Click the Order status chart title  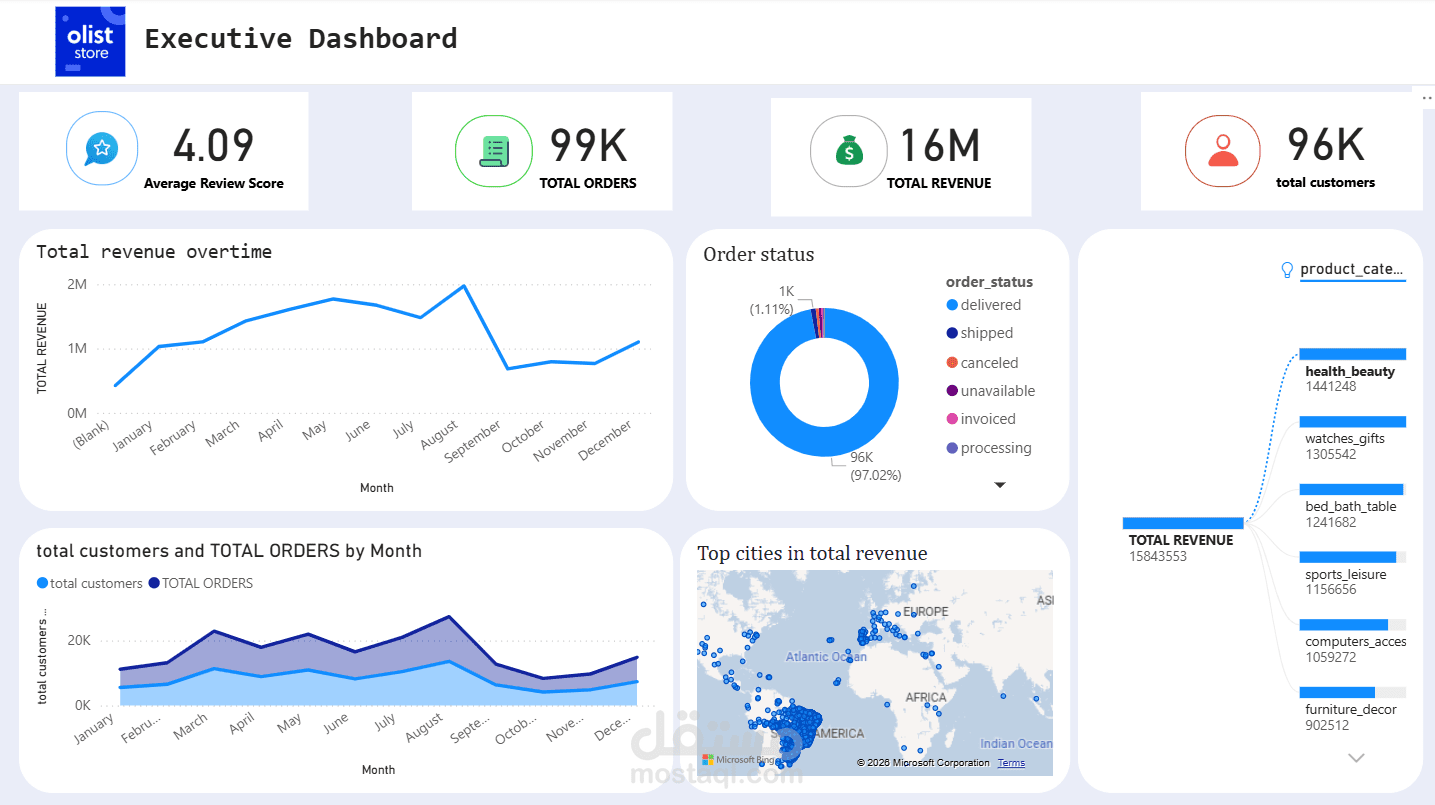759,254
